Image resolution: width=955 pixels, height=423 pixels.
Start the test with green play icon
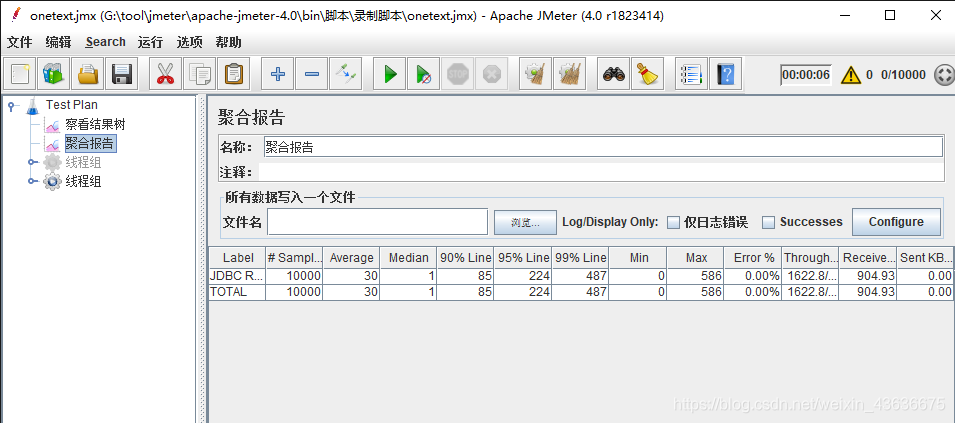[390, 74]
